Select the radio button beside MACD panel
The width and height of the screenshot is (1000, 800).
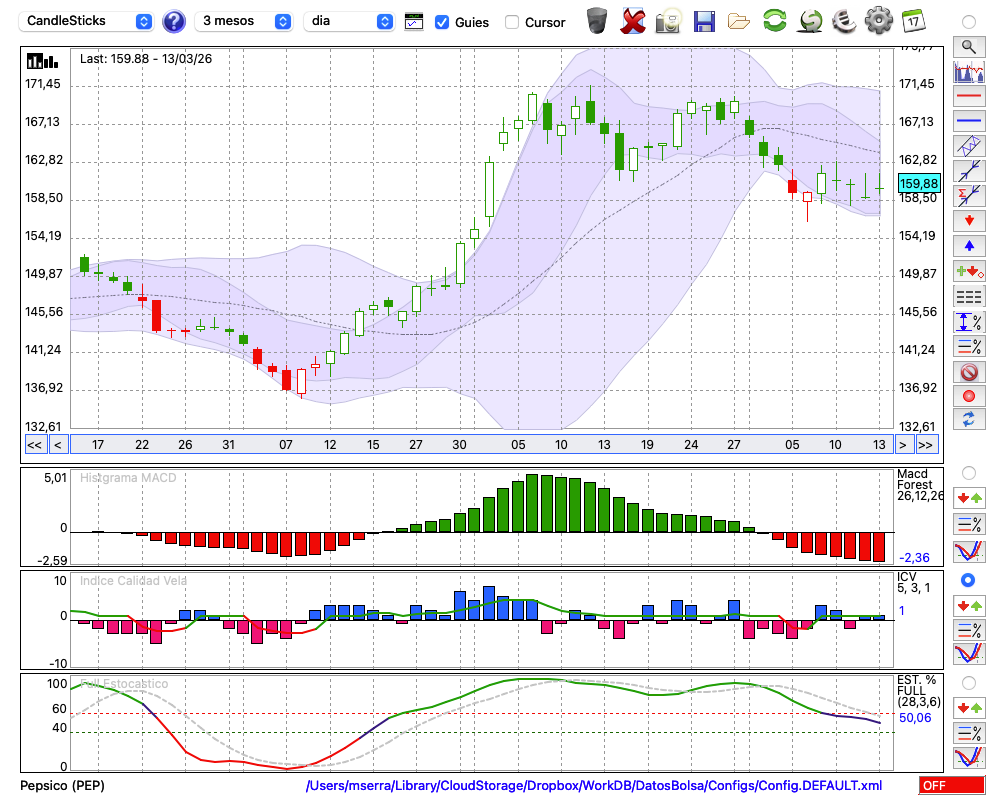click(x=968, y=472)
